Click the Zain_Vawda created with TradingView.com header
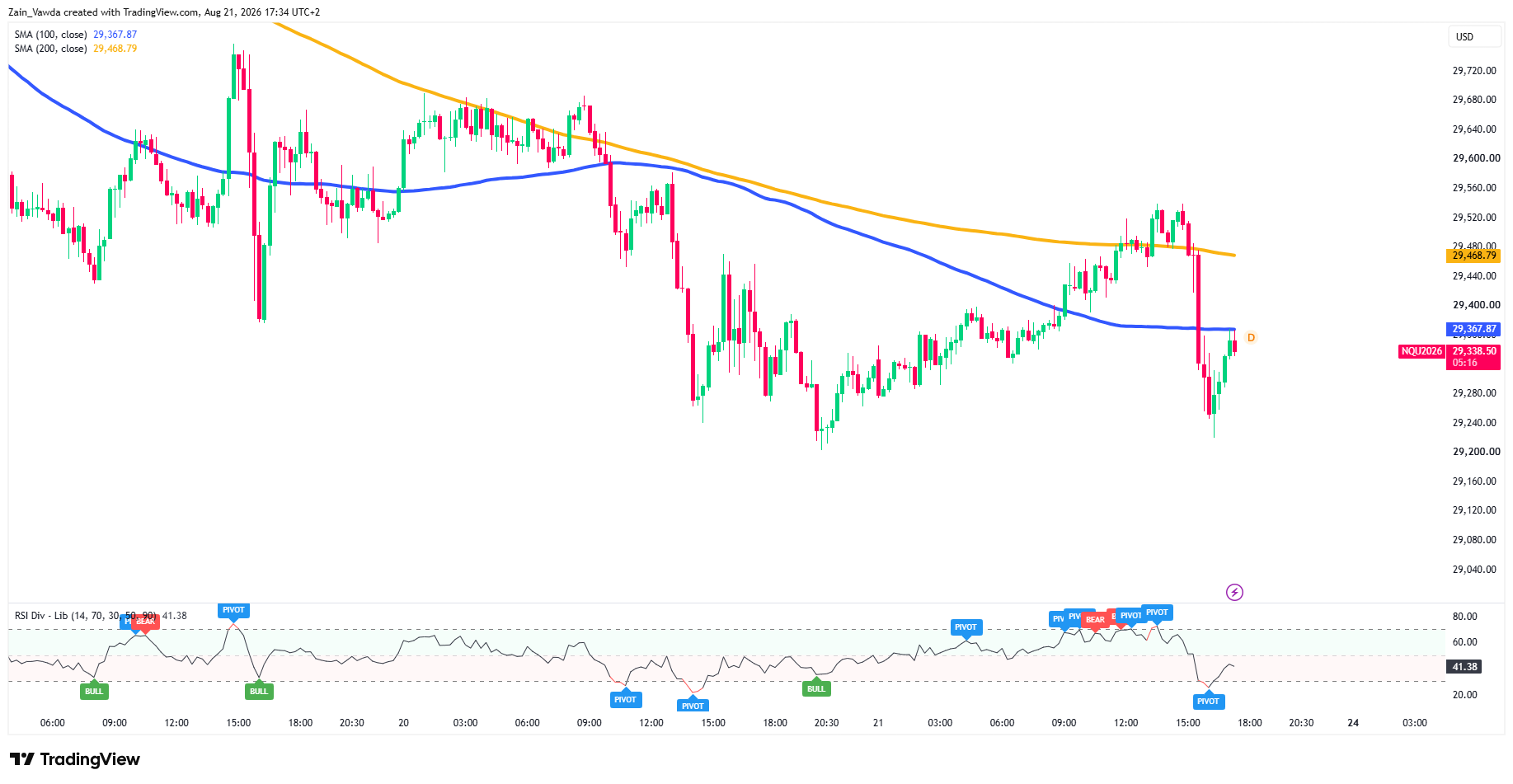This screenshot has width=1513, height=784. point(164,12)
